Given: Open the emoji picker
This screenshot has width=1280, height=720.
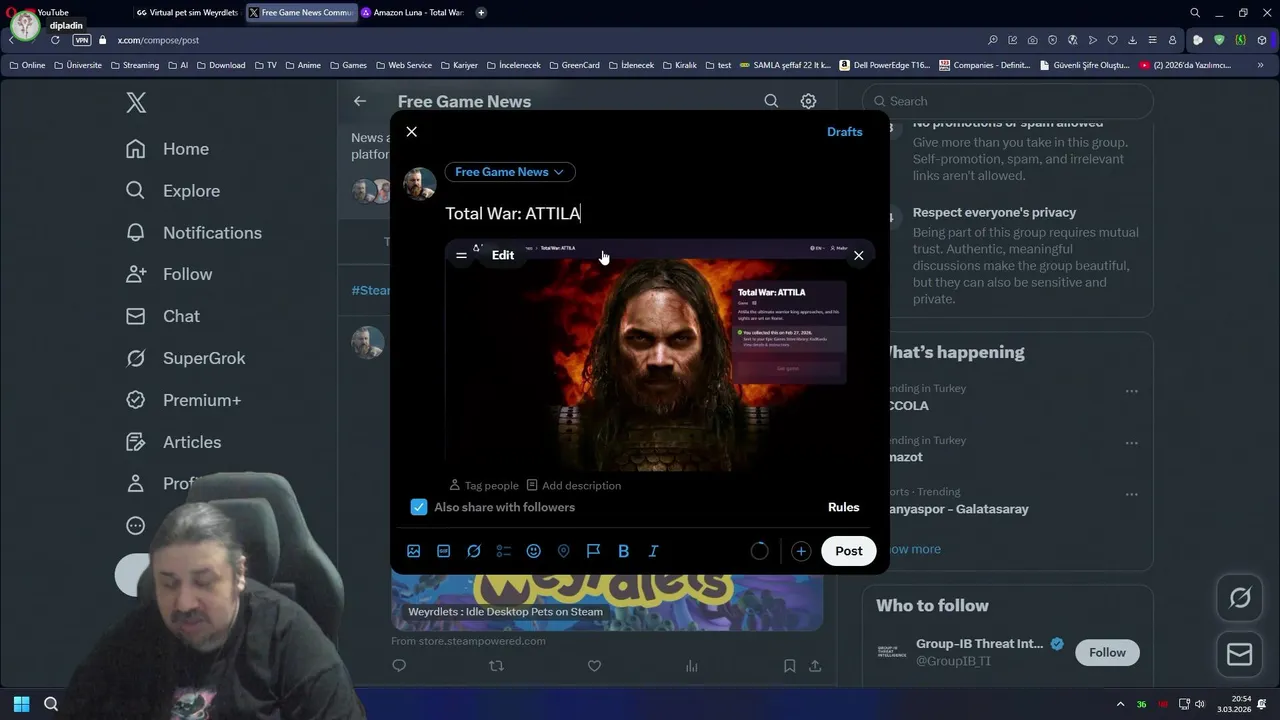Looking at the screenshot, I should pos(534,551).
